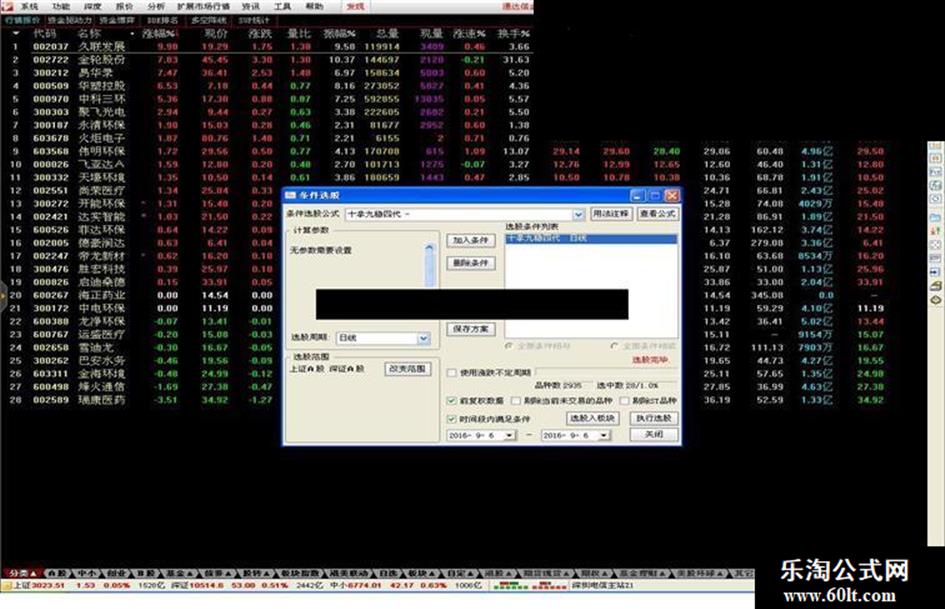Click the 加入条件 button
This screenshot has width=945, height=609.
point(471,240)
